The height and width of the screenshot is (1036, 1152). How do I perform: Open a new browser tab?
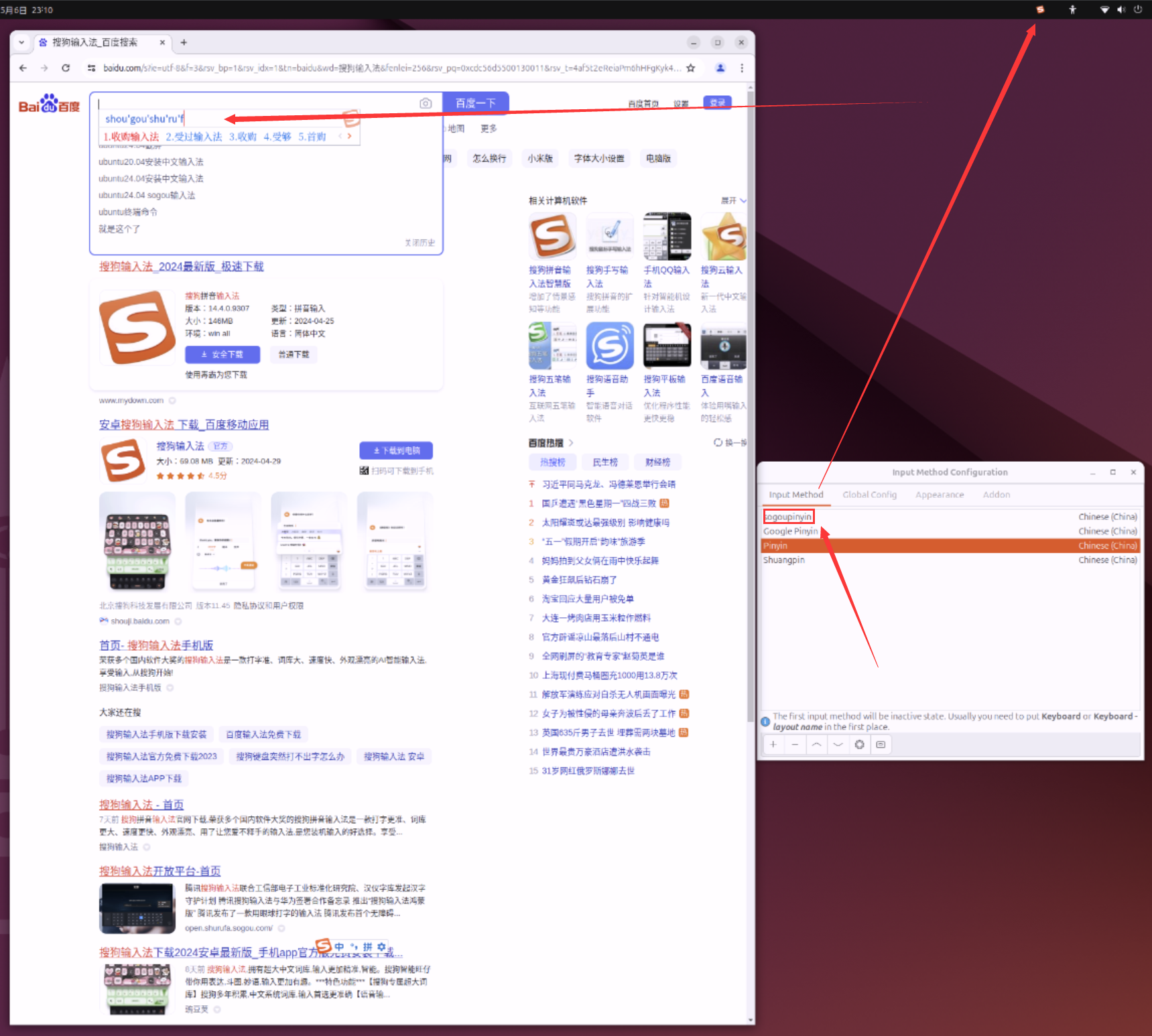(184, 42)
